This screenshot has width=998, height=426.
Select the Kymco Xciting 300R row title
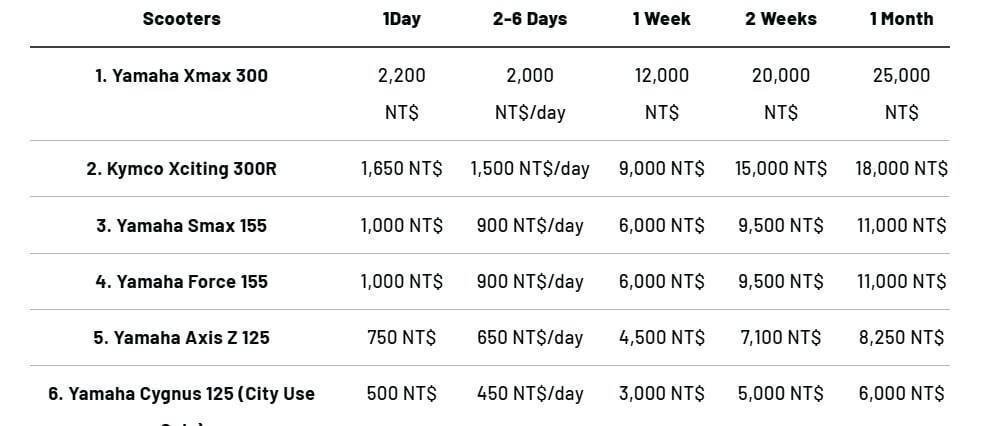[x=181, y=169]
